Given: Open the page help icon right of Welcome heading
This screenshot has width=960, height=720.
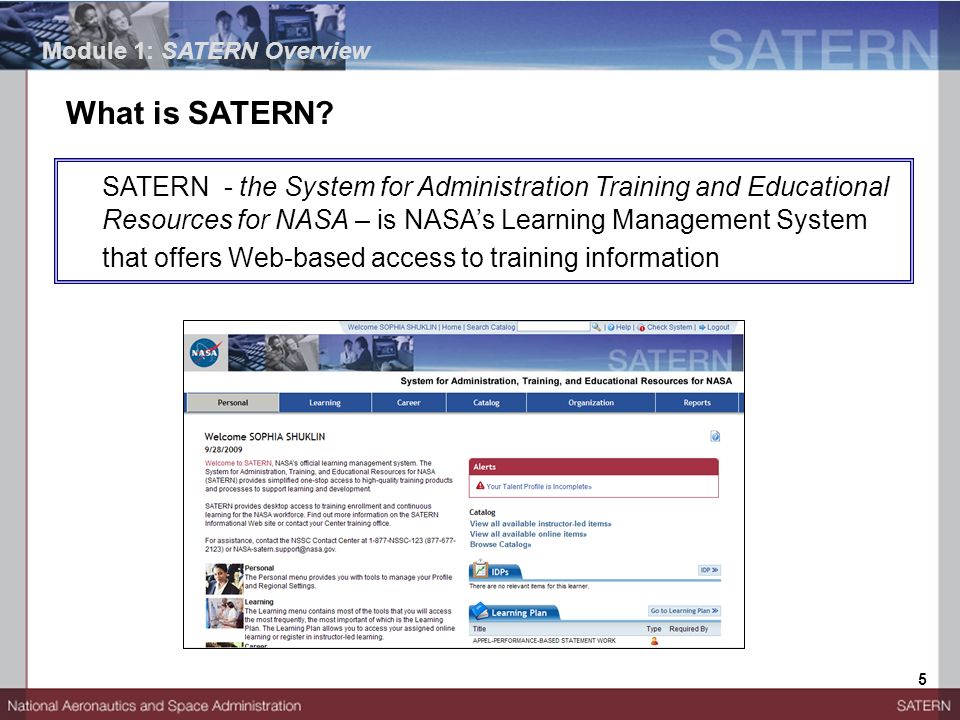Looking at the screenshot, I should [x=714, y=436].
